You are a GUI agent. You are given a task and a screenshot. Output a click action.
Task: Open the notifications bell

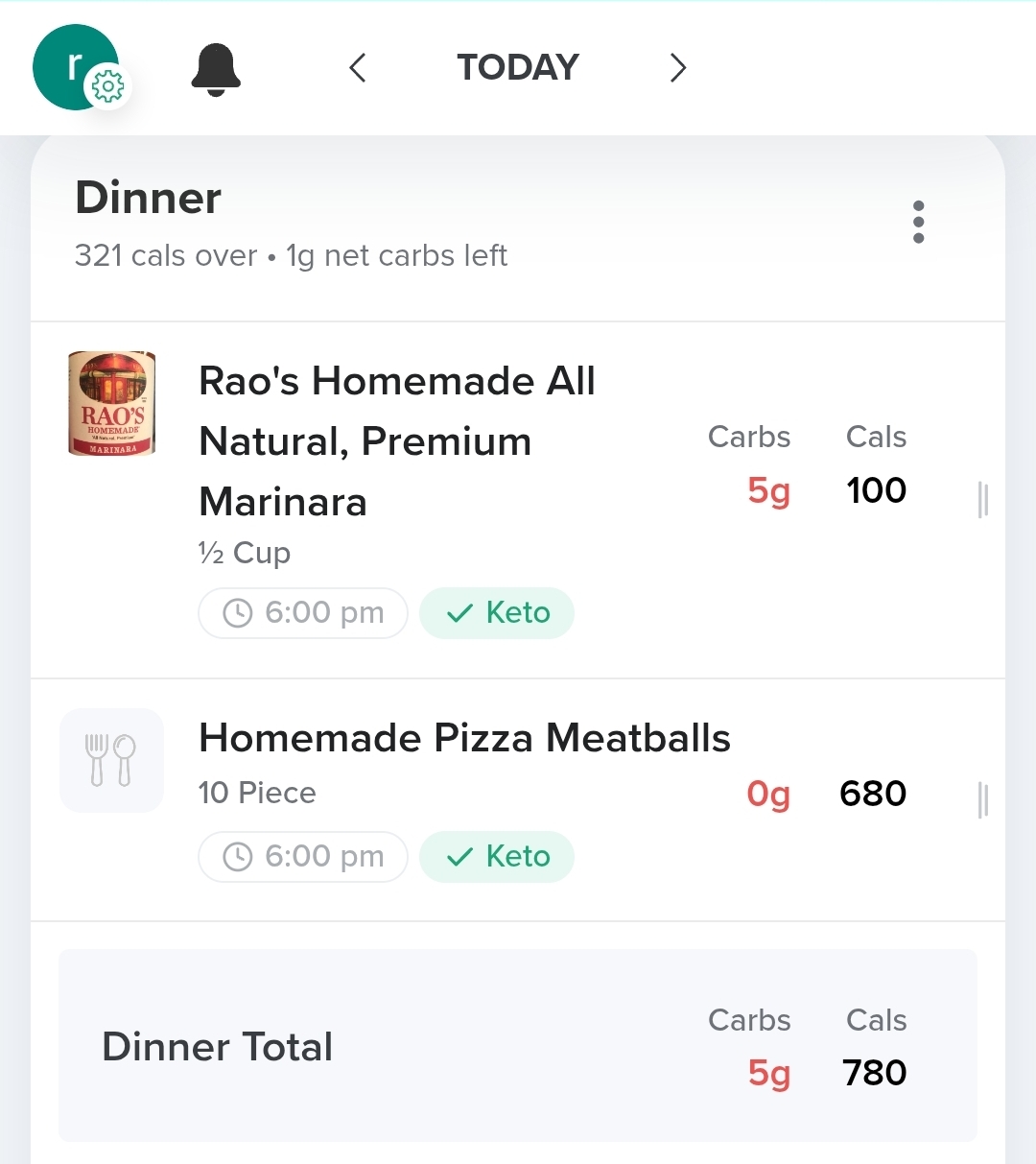pyautogui.click(x=216, y=69)
